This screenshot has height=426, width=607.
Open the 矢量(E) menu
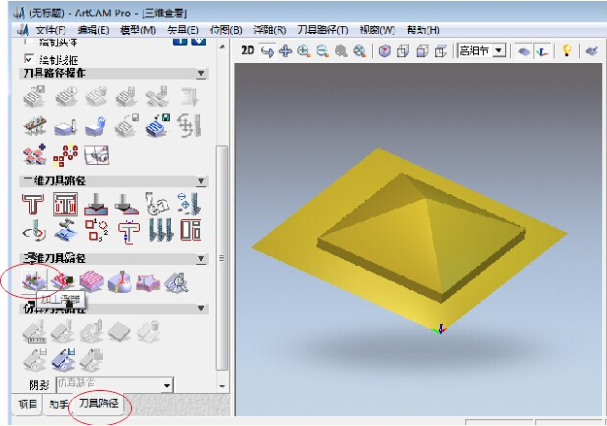point(183,30)
